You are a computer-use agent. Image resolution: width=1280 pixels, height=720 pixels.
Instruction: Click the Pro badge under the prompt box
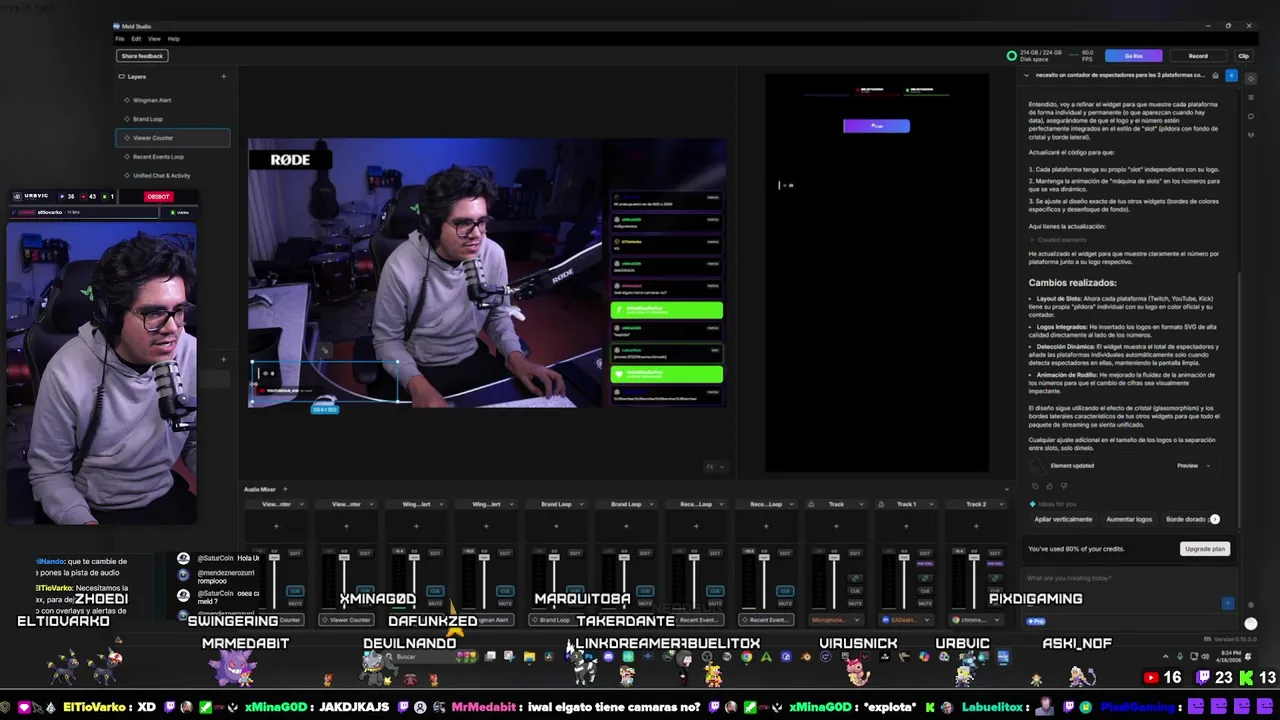[x=1036, y=621]
